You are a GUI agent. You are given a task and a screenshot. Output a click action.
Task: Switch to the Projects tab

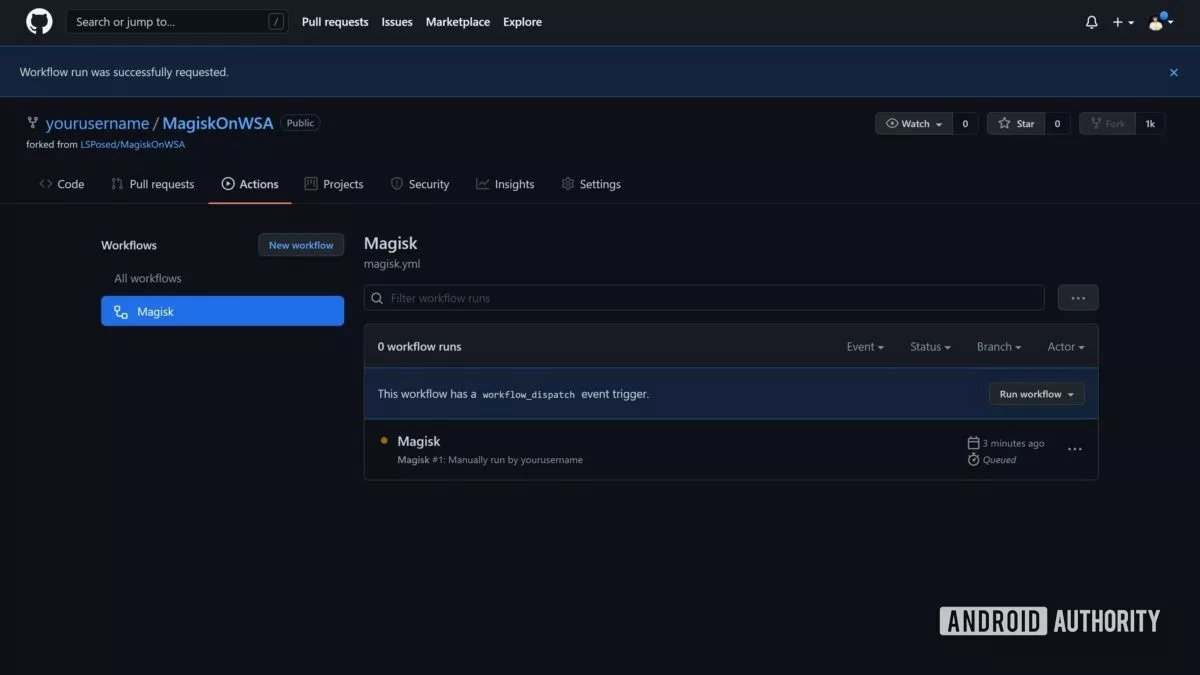[334, 184]
